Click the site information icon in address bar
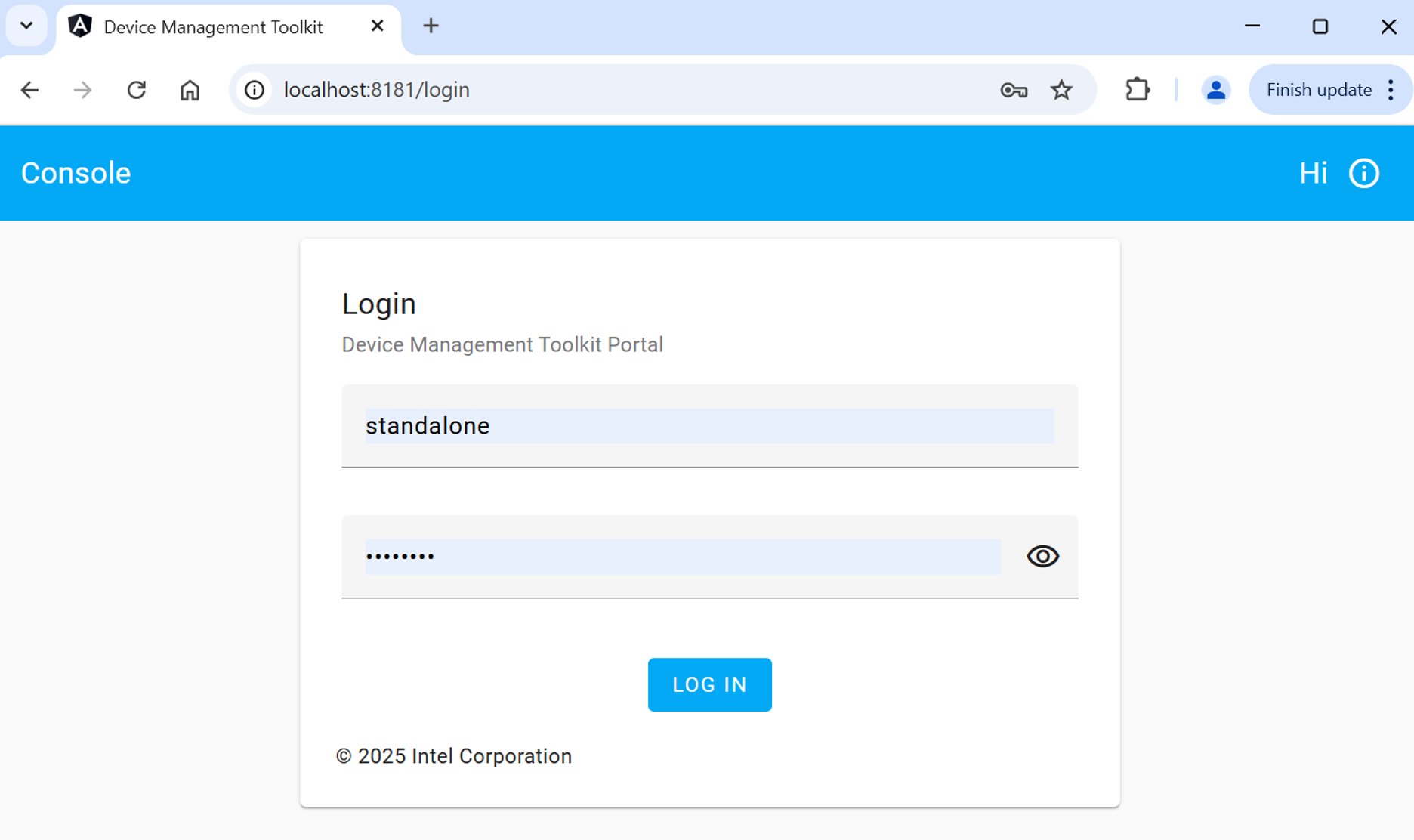Viewport: 1414px width, 840px height. pyautogui.click(x=253, y=89)
